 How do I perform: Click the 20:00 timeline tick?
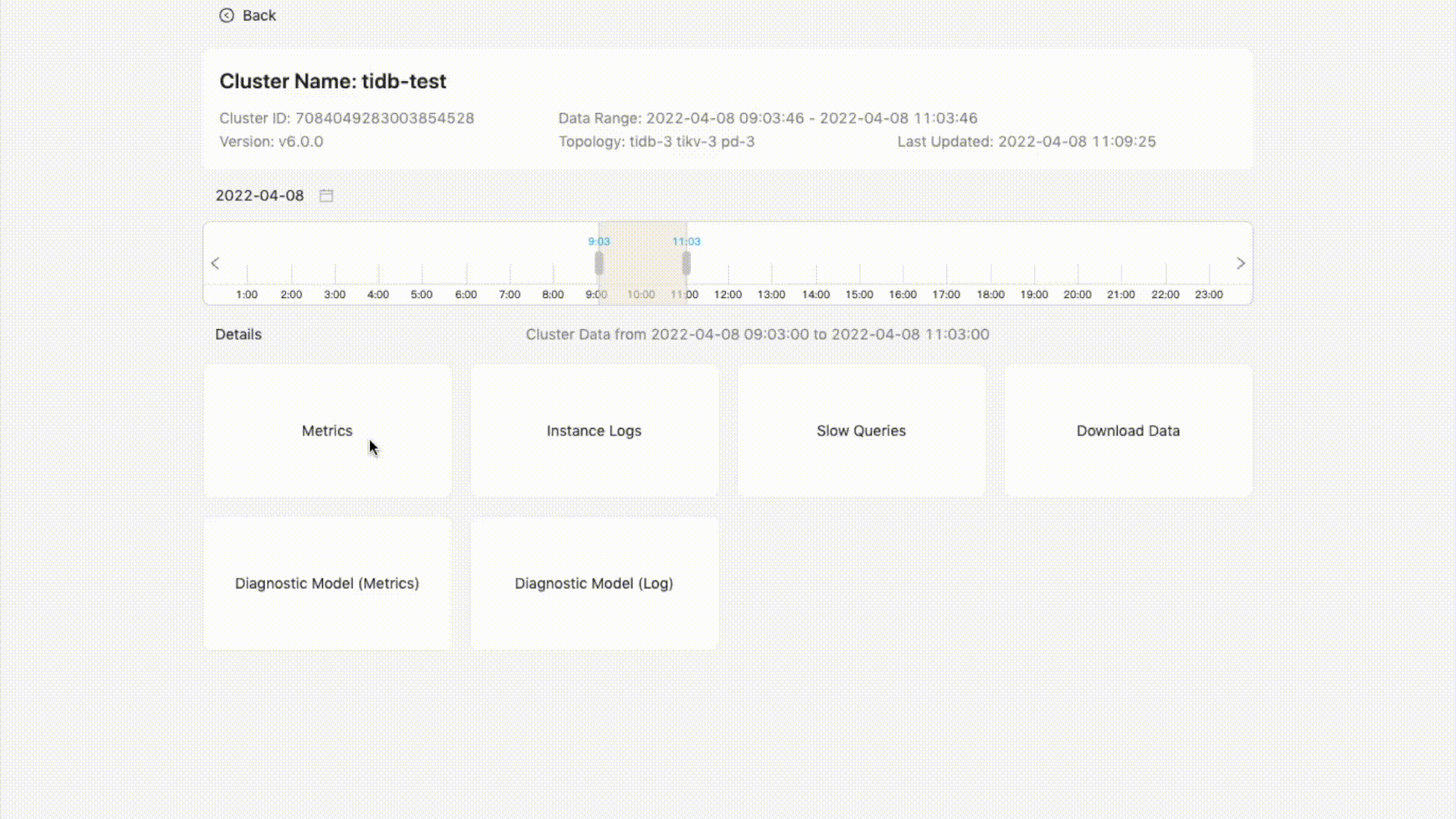(1078, 273)
